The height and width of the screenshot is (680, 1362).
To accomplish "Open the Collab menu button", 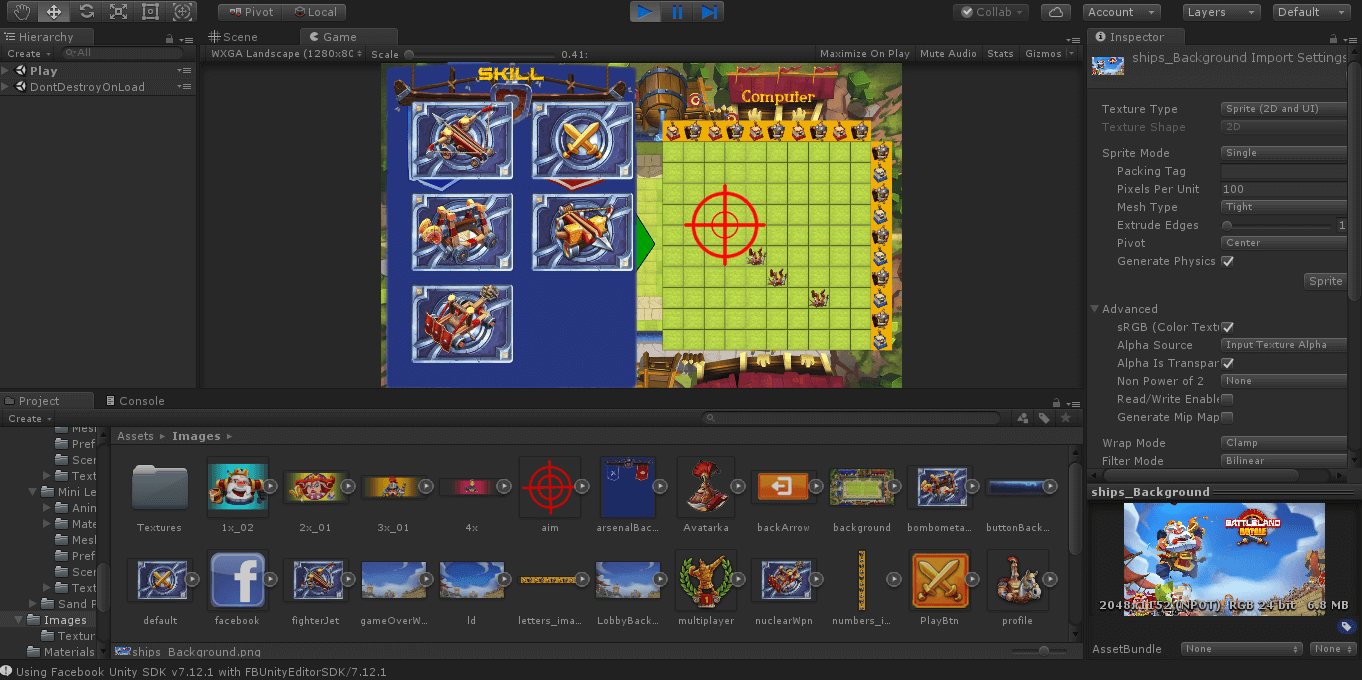I will tap(991, 12).
